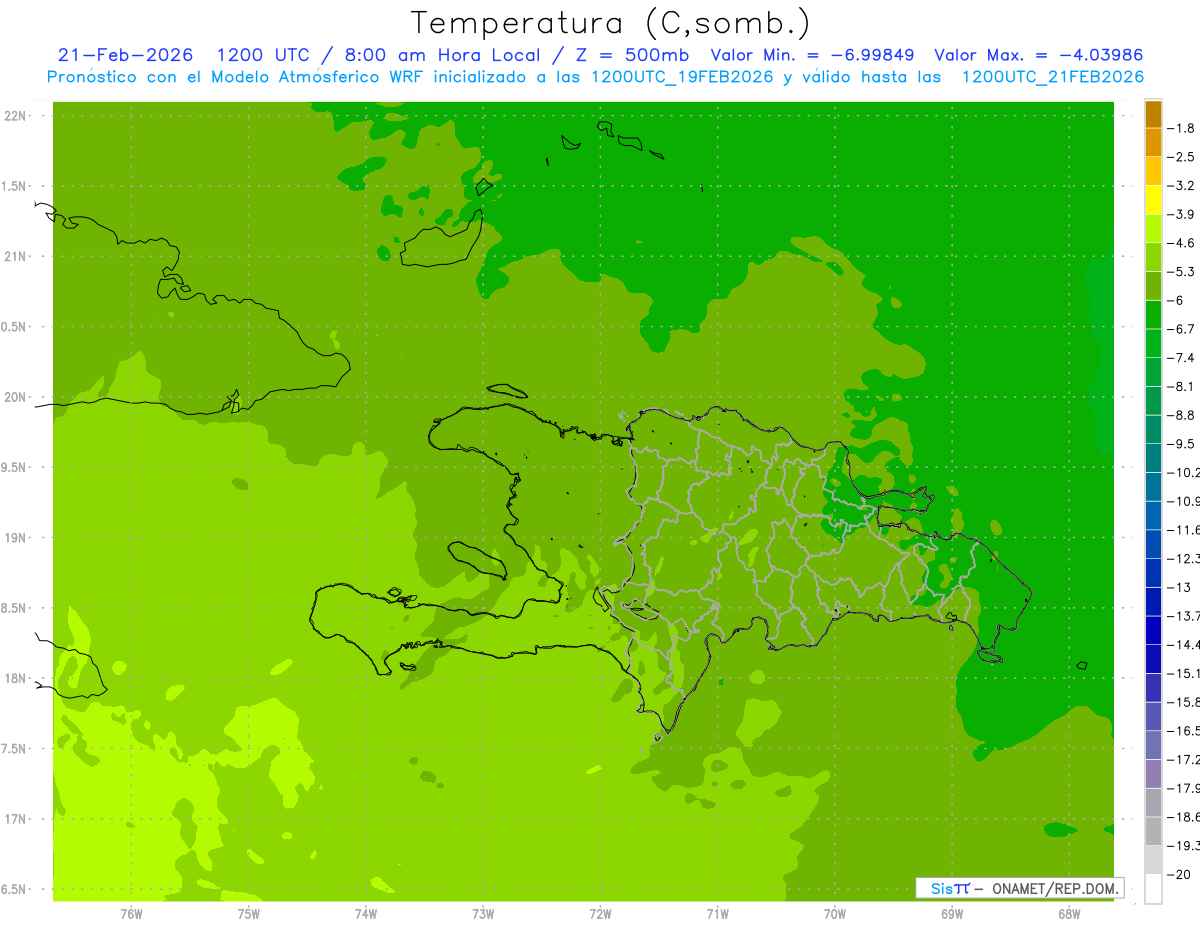Click the '-2.5' legend value
This screenshot has width=1200, height=927.
(x=1183, y=157)
